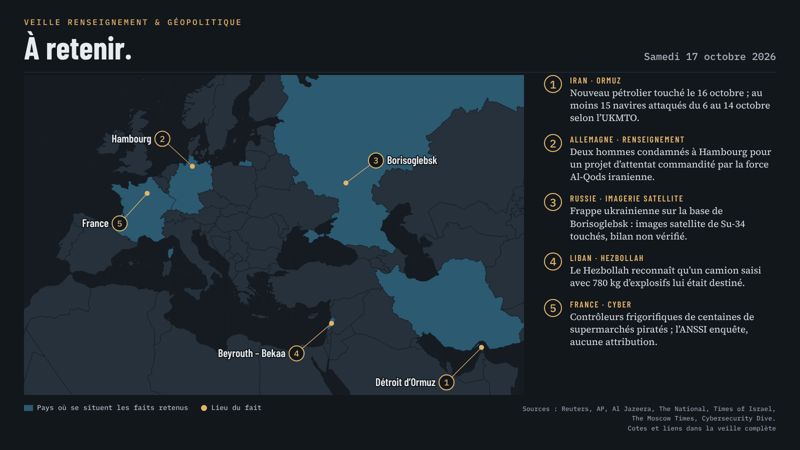This screenshot has height=450, width=800.
Task: Click the 'Pays où se situent les faits retenus' legend text
Action: click(x=112, y=408)
